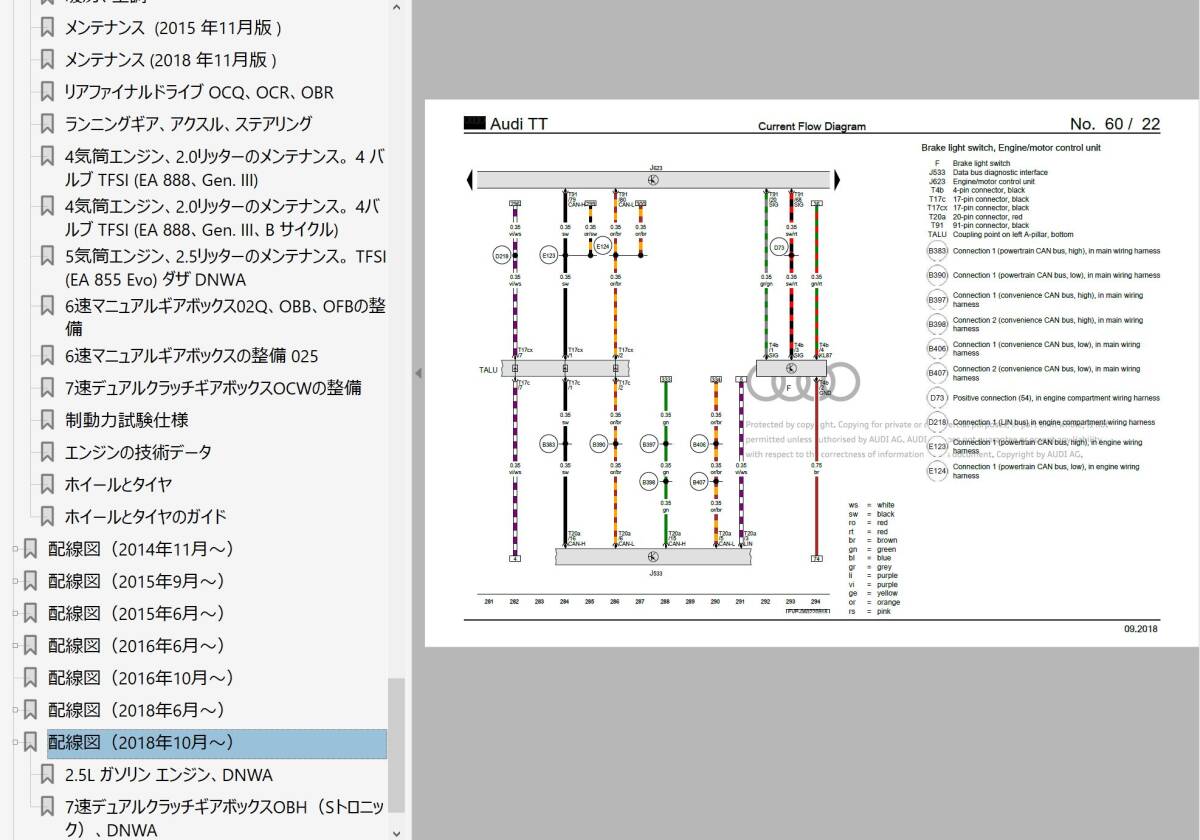Click bookmark icon for エンジンの技術データ

(47, 452)
